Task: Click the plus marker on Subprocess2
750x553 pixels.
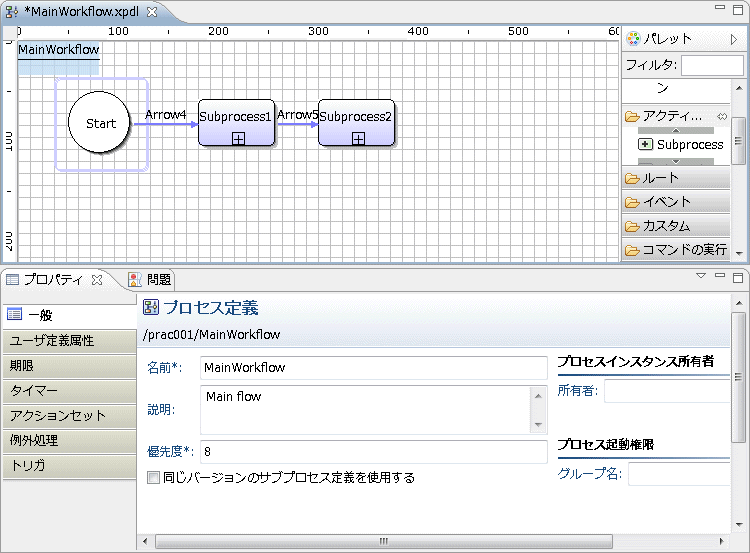Action: (x=358, y=139)
